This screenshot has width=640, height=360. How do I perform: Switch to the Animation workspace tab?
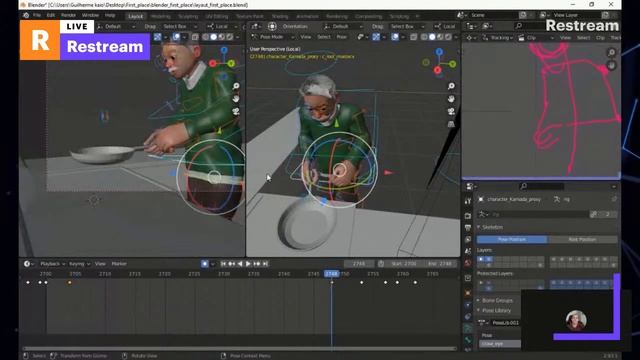tap(307, 16)
